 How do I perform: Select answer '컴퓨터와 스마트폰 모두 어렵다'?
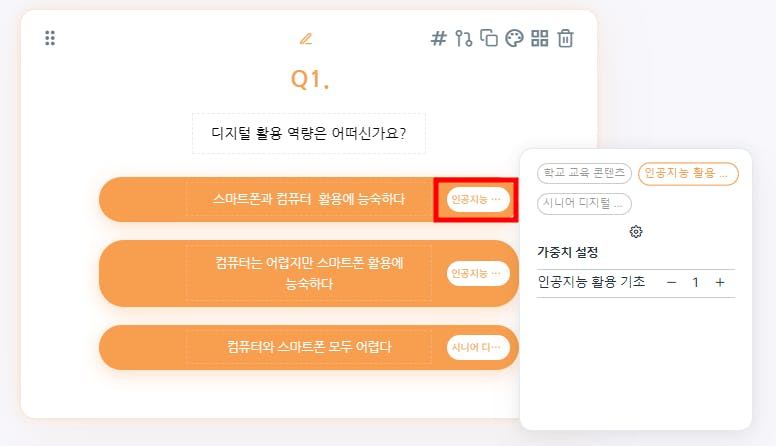[308, 347]
